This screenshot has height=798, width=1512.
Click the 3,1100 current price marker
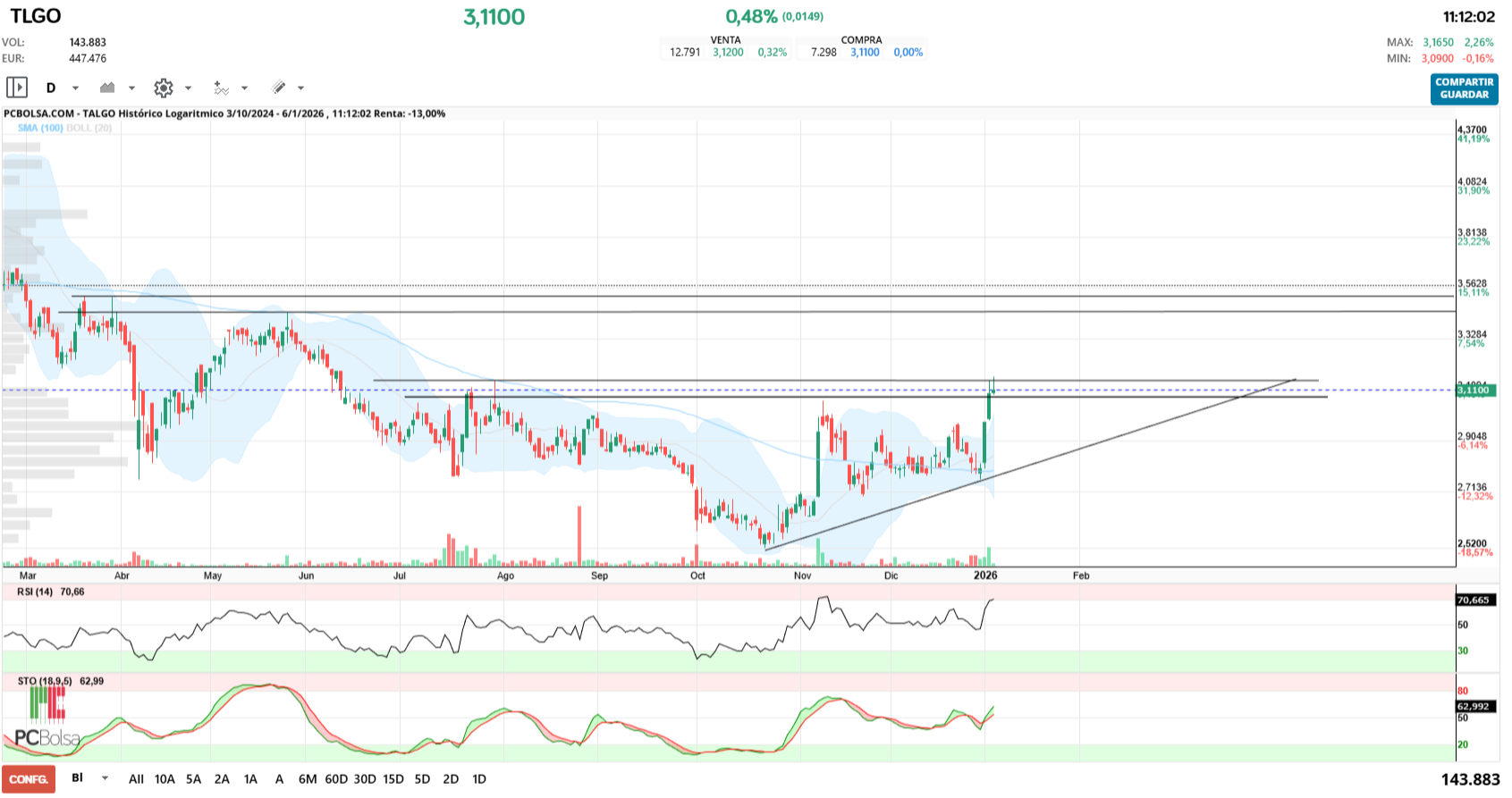[1474, 391]
